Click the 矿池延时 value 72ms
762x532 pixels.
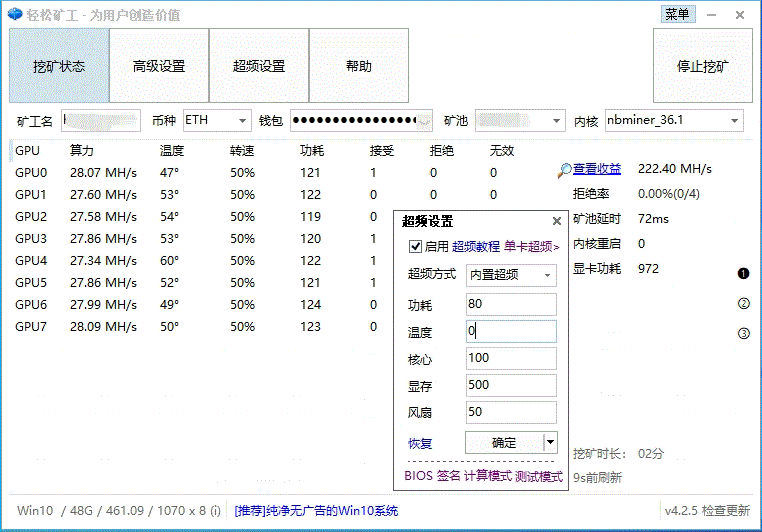pos(653,219)
